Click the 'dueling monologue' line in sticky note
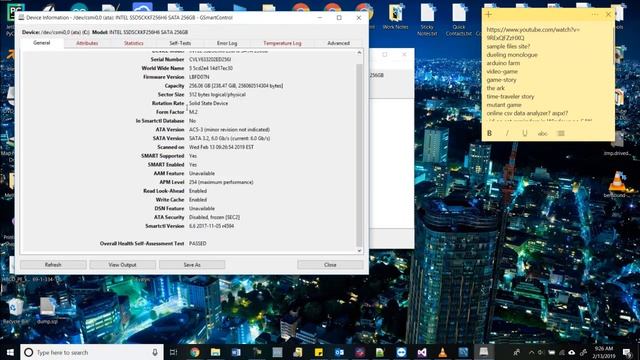The height and width of the screenshot is (360, 640). [x=512, y=55]
